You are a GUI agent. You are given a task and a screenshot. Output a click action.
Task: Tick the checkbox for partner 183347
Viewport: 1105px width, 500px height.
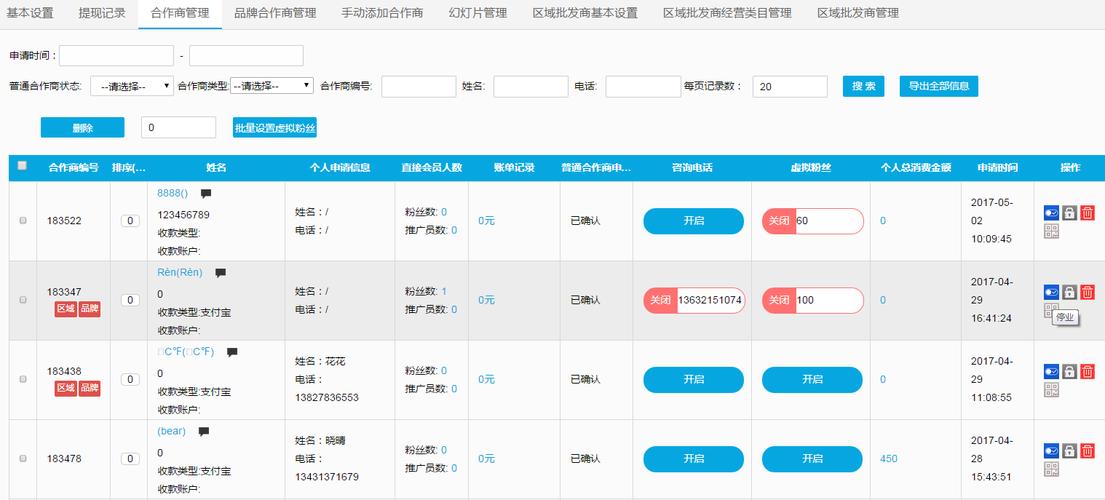(23, 300)
